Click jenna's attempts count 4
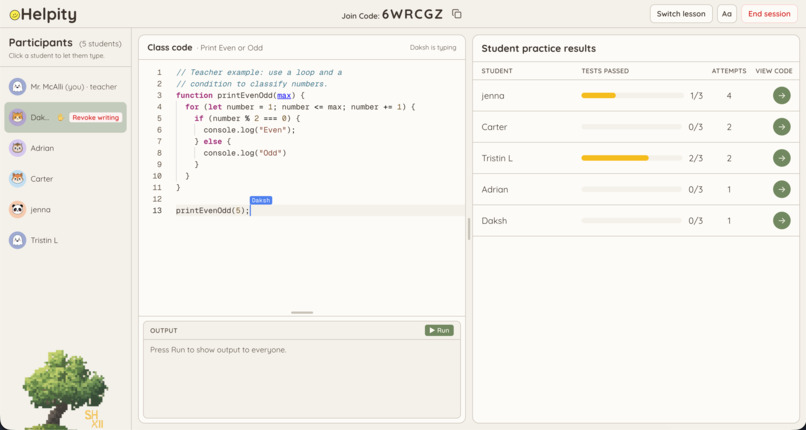806x430 pixels. (729, 96)
